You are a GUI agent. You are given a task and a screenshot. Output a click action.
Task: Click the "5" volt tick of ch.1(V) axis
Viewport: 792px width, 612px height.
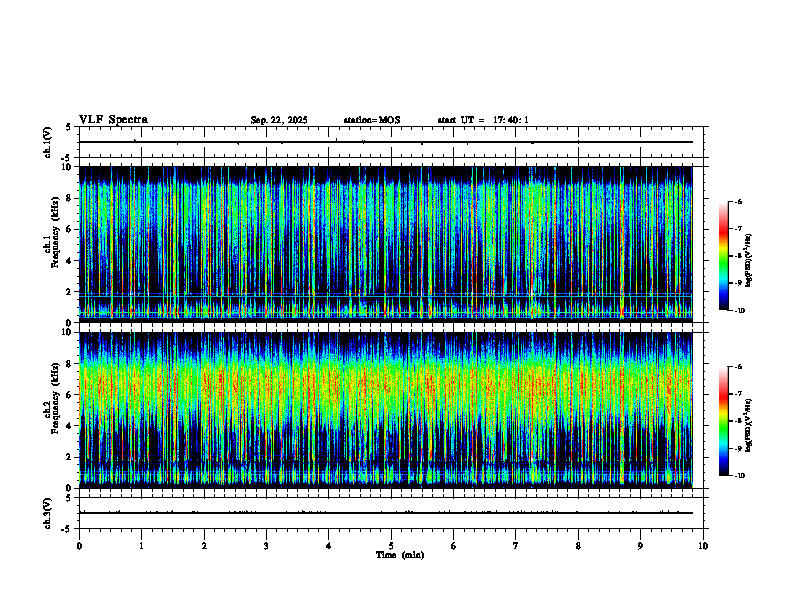click(x=69, y=127)
